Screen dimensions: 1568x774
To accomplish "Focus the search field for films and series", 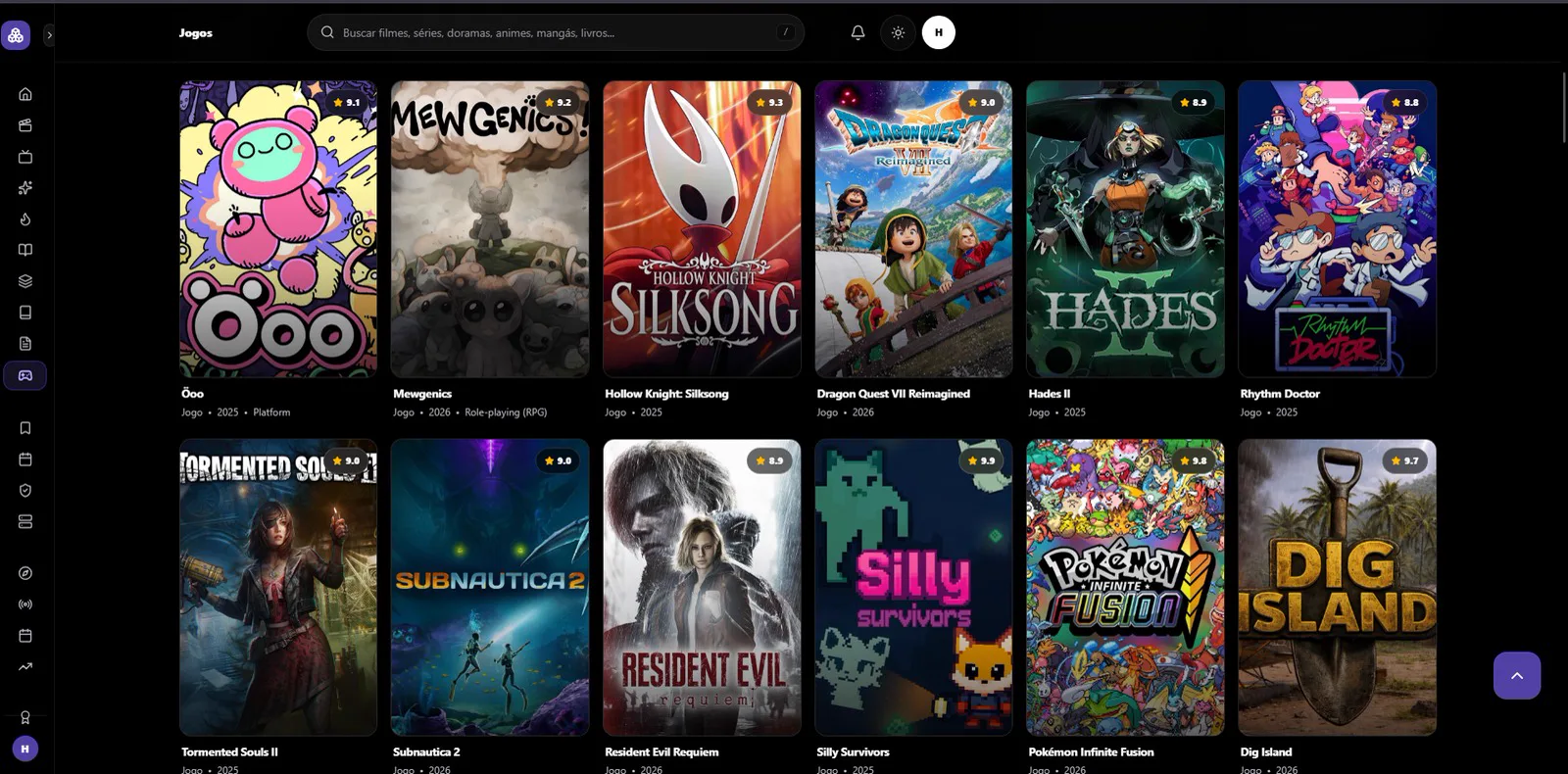I will tap(556, 32).
